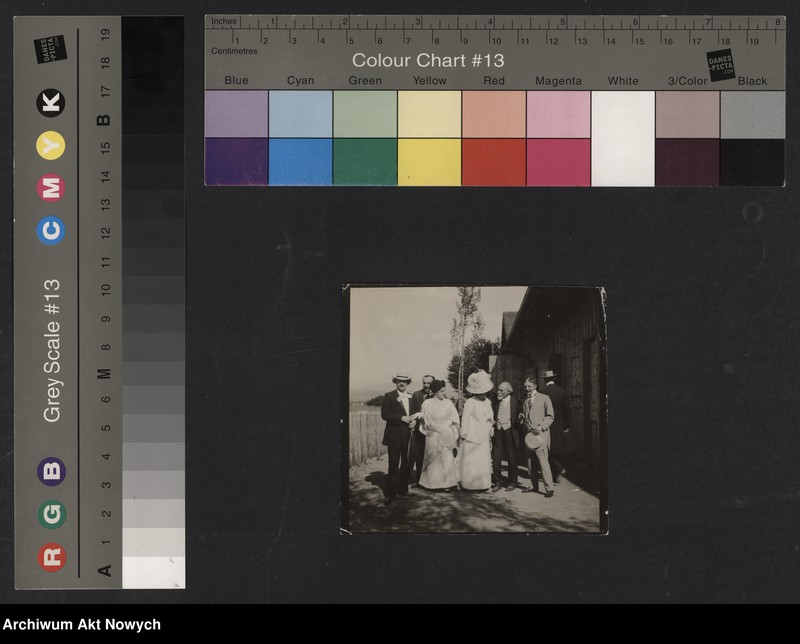Select the pale yellow swatch under Yellow
Screen dimensions: 800x644
pyautogui.click(x=429, y=114)
